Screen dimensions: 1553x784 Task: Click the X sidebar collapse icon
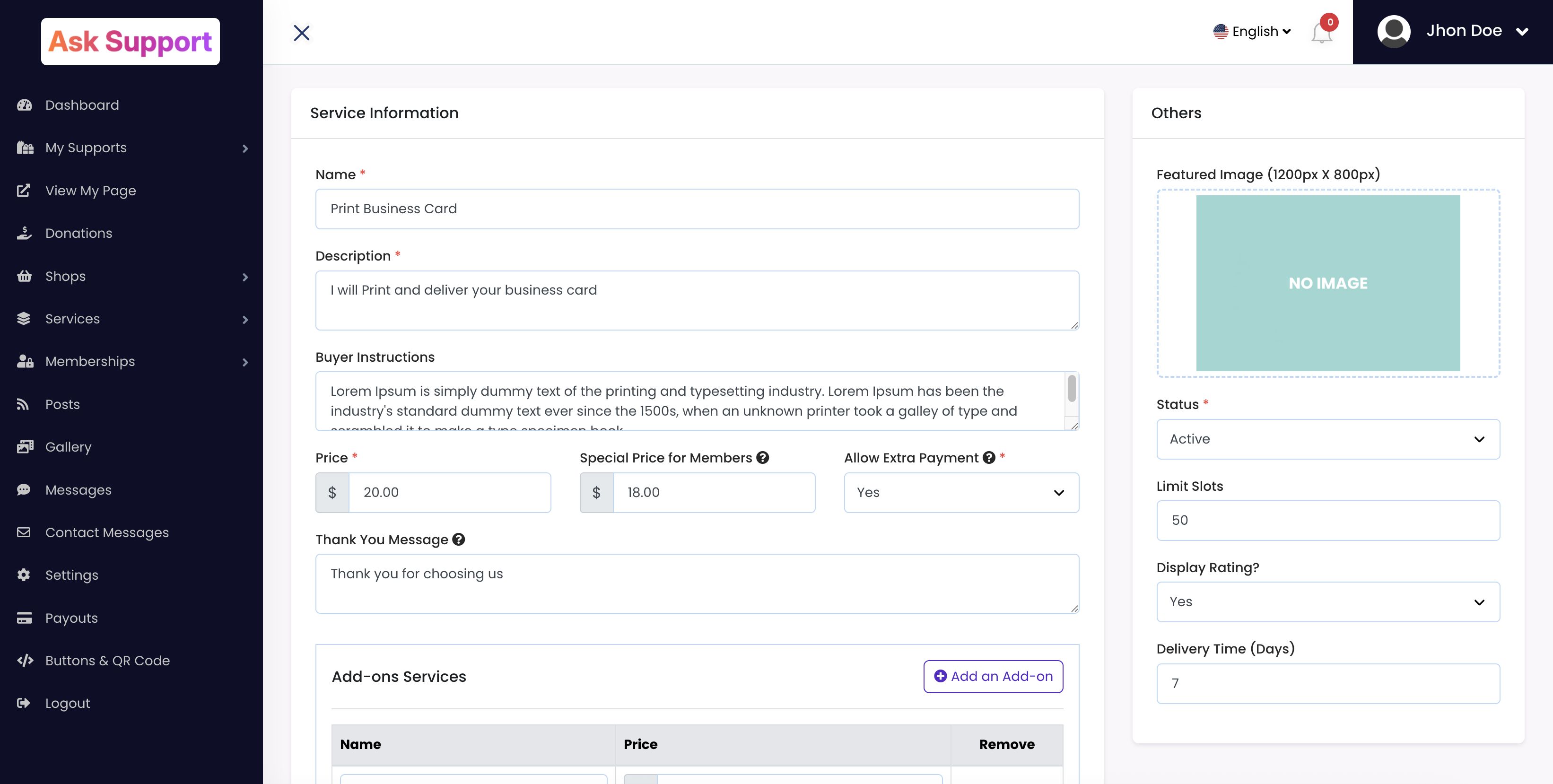(x=301, y=33)
